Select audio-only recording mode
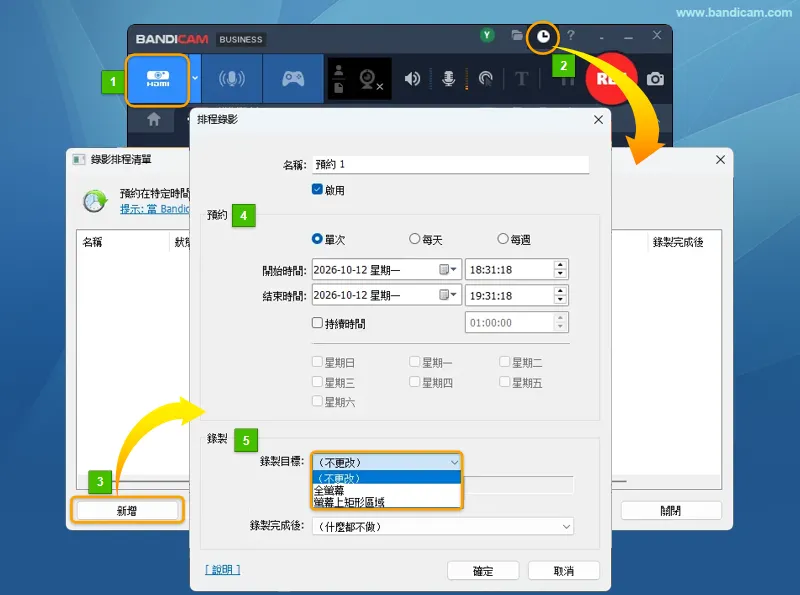Image resolution: width=800 pixels, height=595 pixels. click(x=232, y=79)
